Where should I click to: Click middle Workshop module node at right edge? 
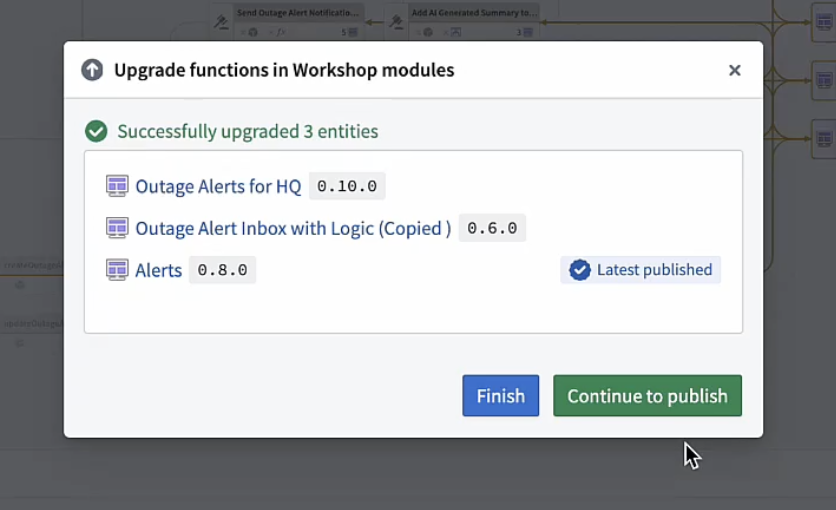coord(824,80)
